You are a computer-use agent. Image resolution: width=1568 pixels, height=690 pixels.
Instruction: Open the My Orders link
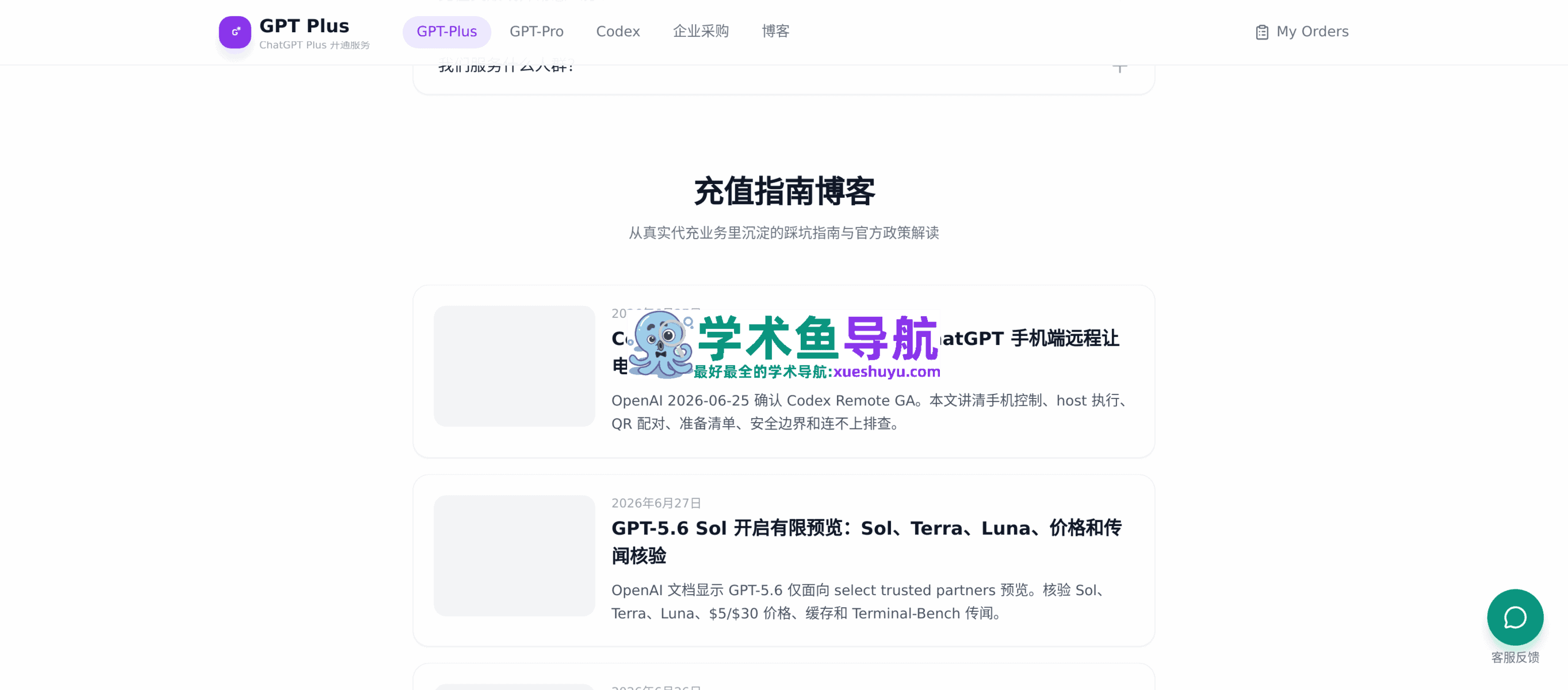coord(1302,32)
